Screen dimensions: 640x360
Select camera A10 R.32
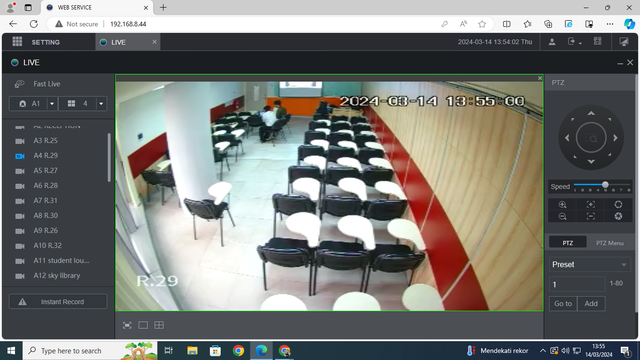47,246
